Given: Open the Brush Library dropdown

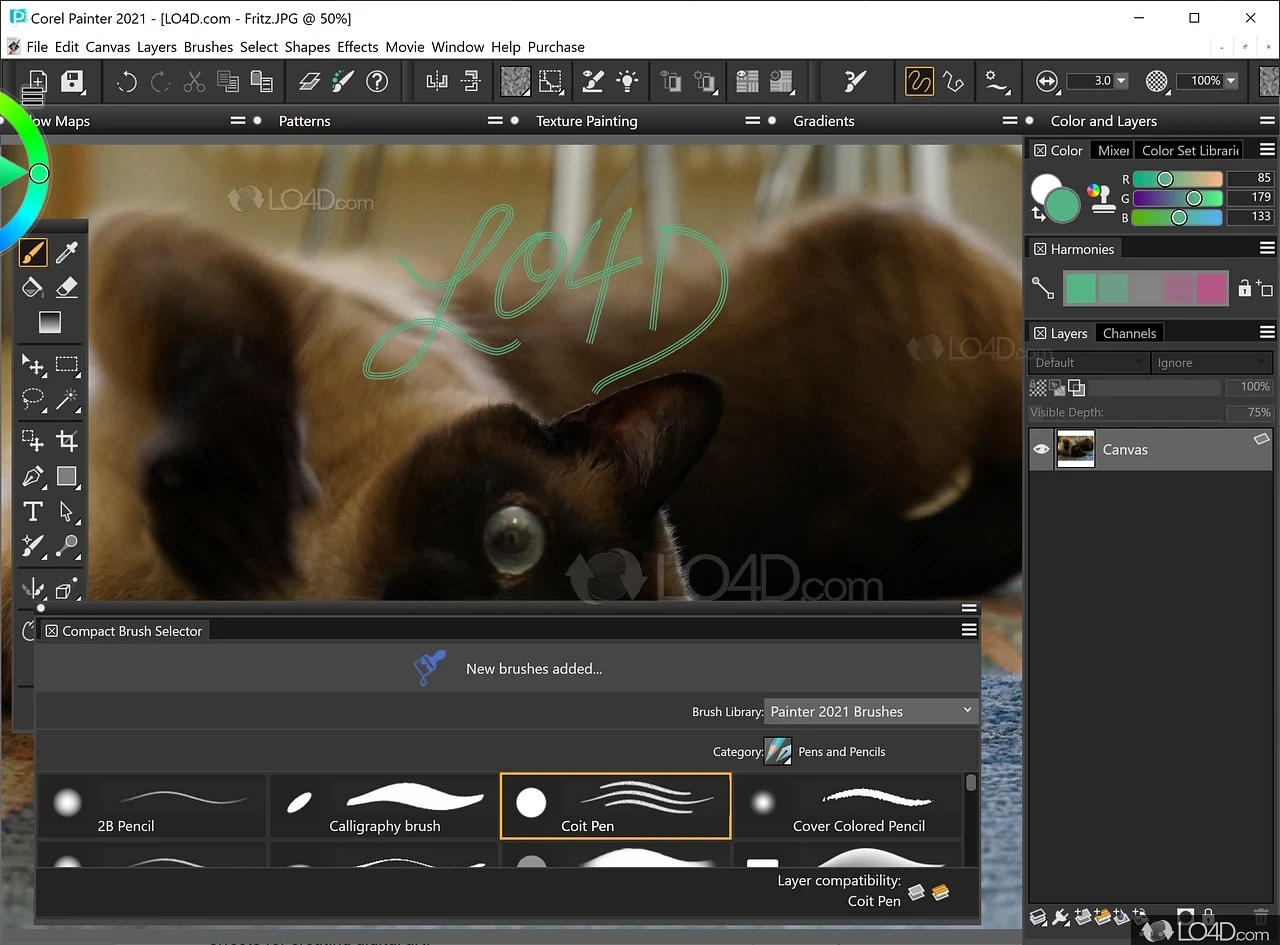Looking at the screenshot, I should tap(870, 711).
